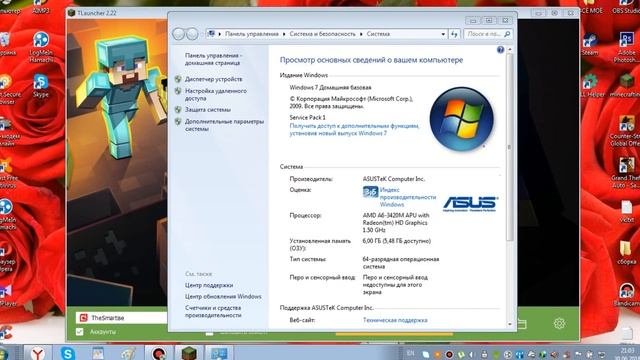Click the text Windows 7 Домашняя базовая
640x360 pixels.
click(330, 87)
